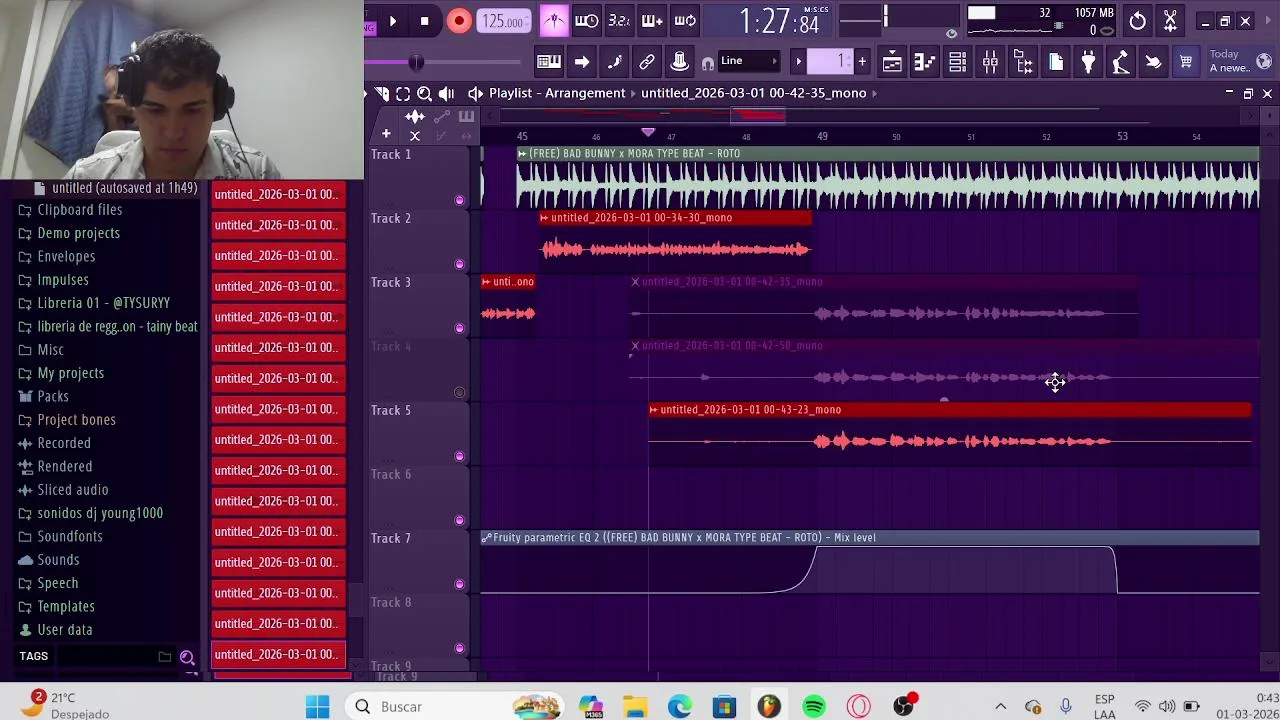Add new pattern with plus button
The height and width of the screenshot is (720, 1280).
[862, 62]
